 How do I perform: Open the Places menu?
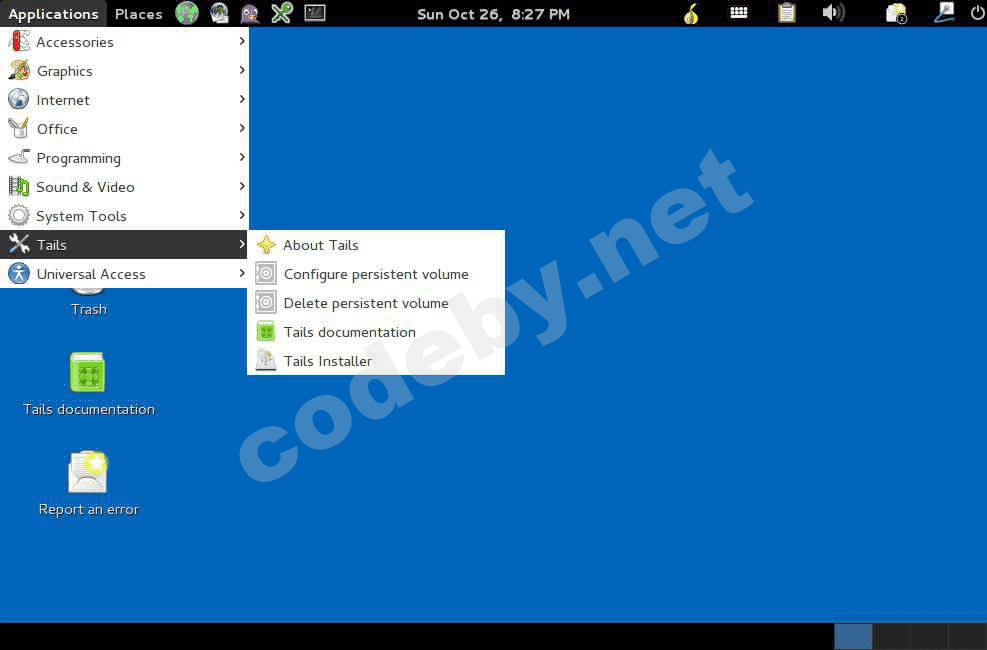point(138,14)
